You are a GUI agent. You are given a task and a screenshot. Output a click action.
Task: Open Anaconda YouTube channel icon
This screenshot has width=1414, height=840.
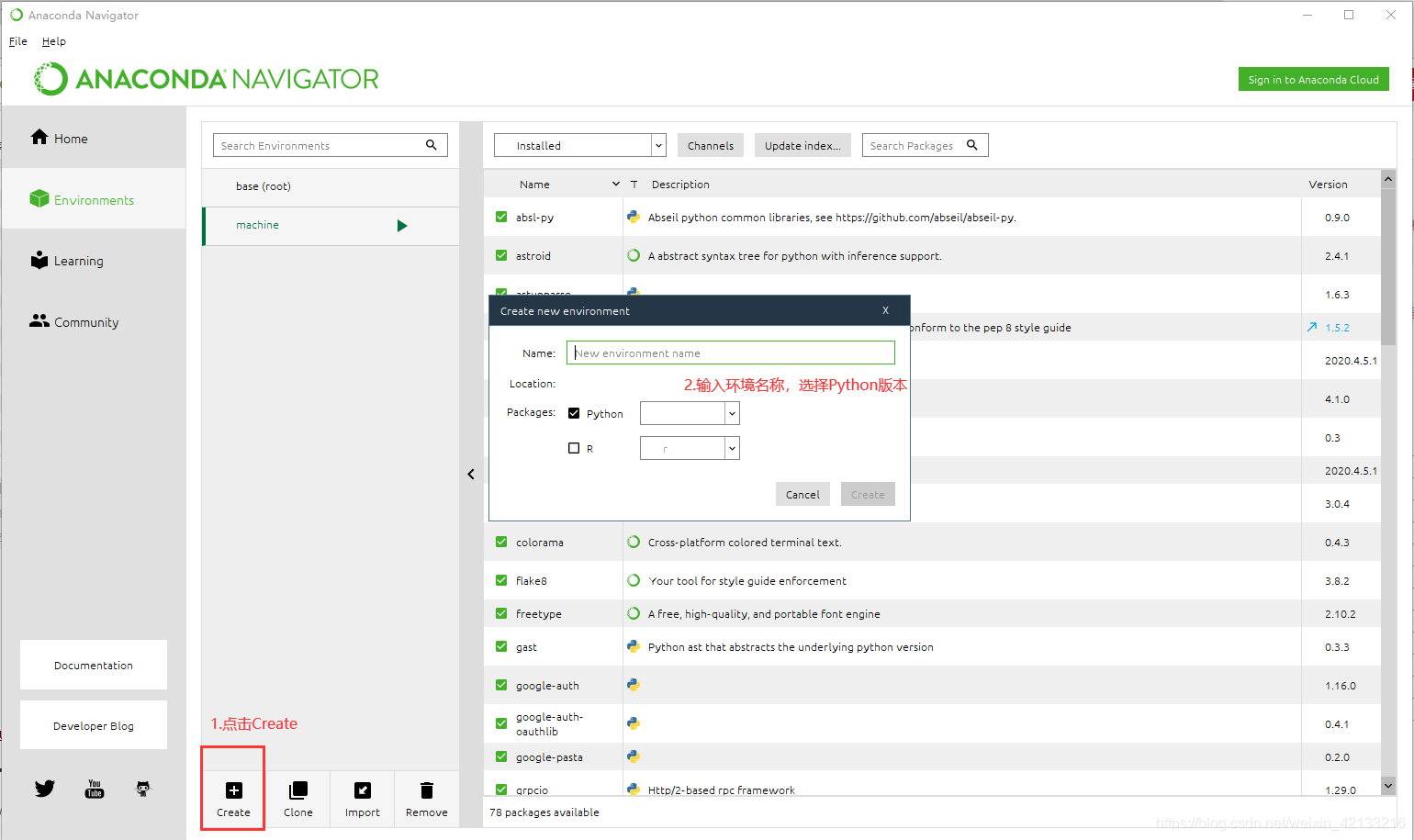coord(95,789)
